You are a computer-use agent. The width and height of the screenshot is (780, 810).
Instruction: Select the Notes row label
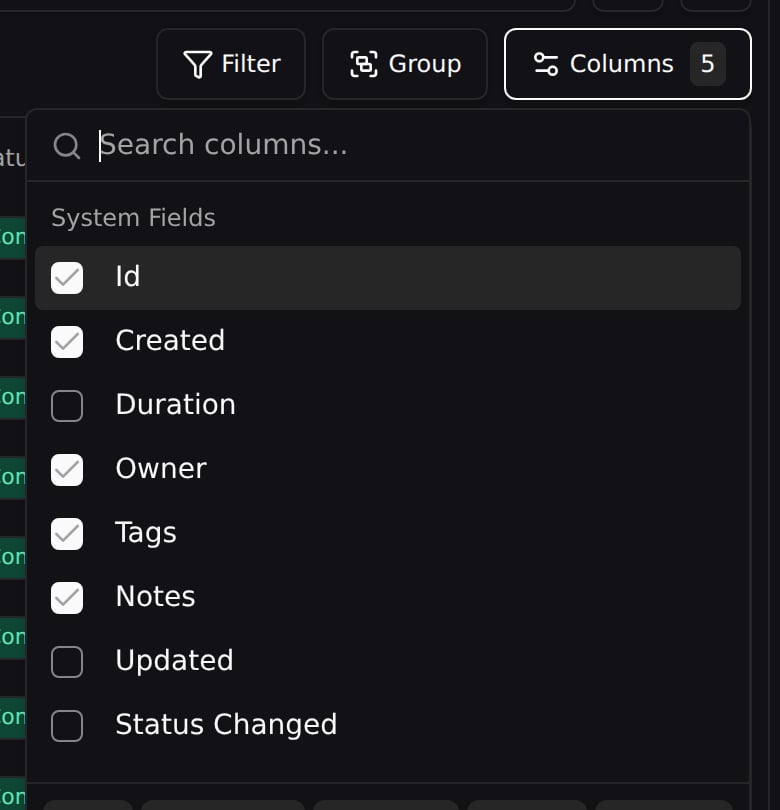click(x=155, y=597)
